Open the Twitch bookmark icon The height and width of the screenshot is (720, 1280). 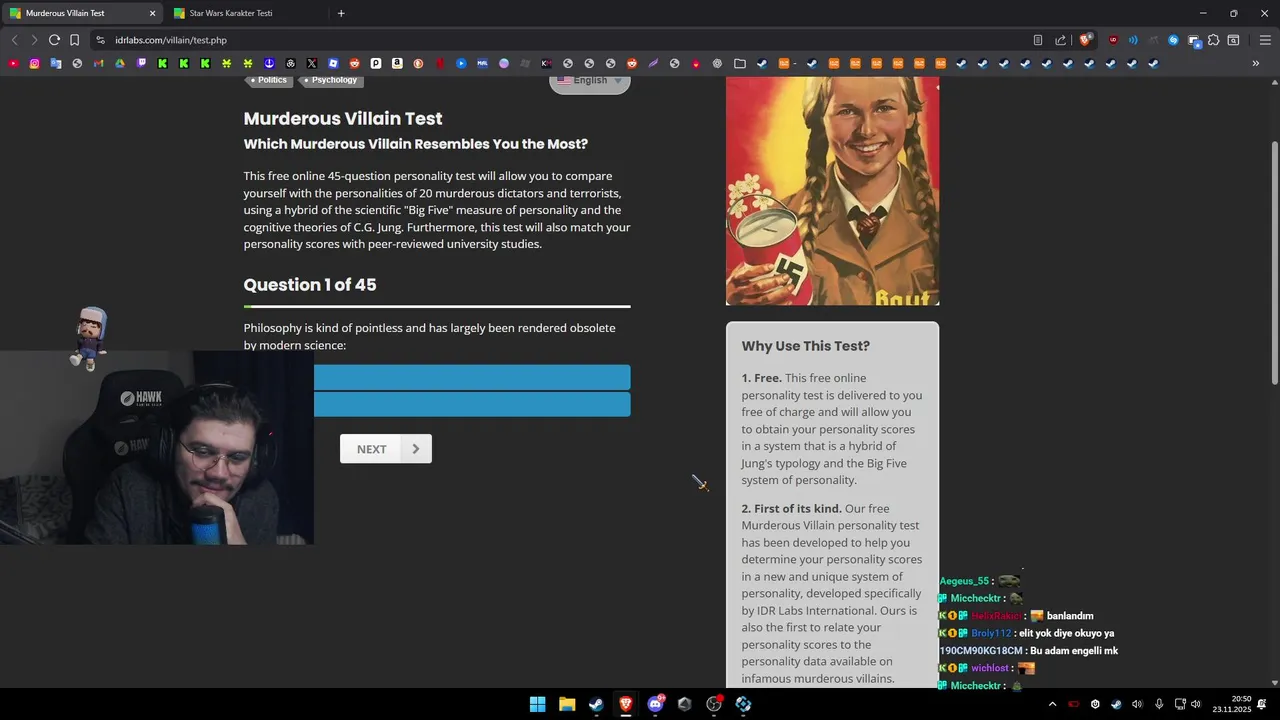point(141,63)
